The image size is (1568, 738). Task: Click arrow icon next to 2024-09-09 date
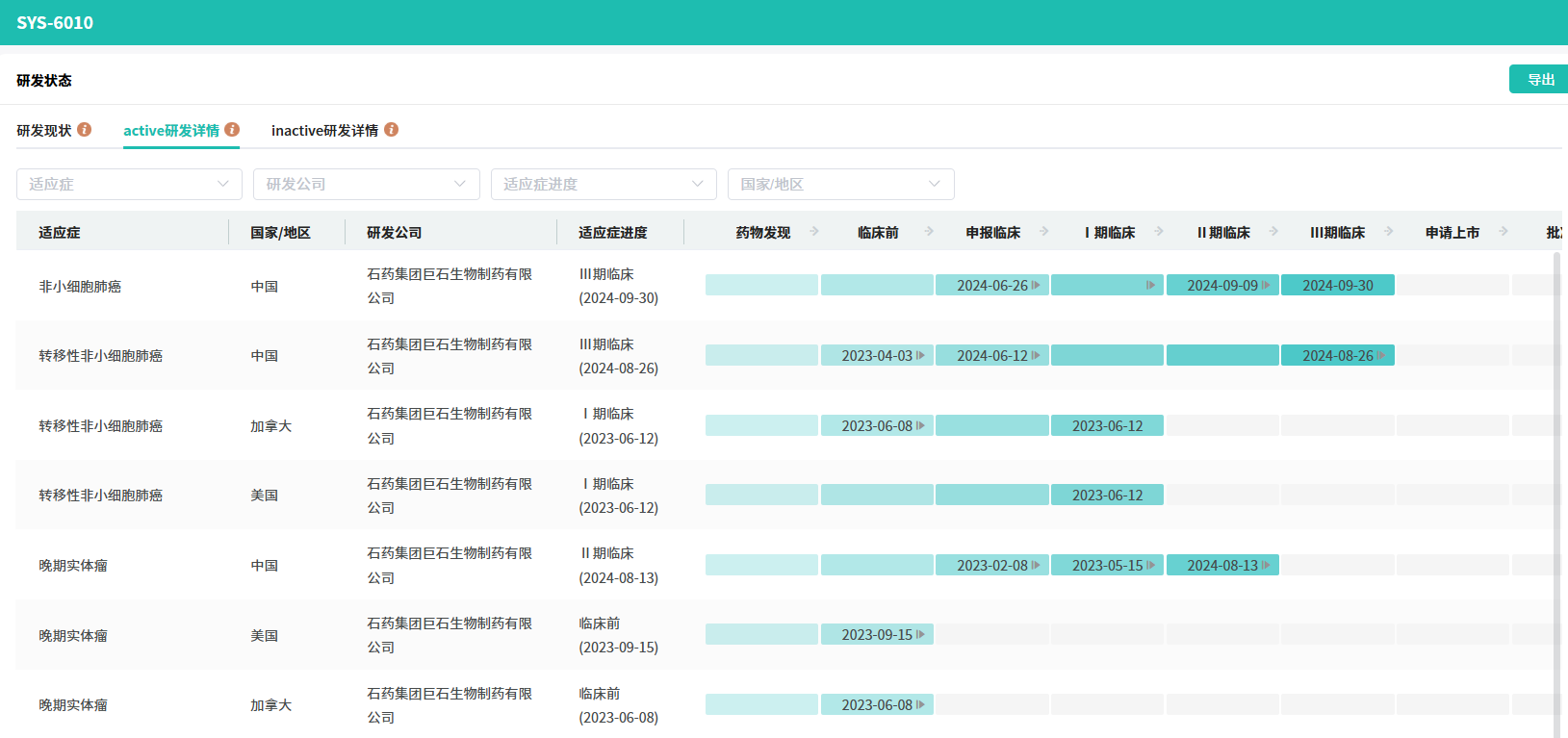point(1266,286)
